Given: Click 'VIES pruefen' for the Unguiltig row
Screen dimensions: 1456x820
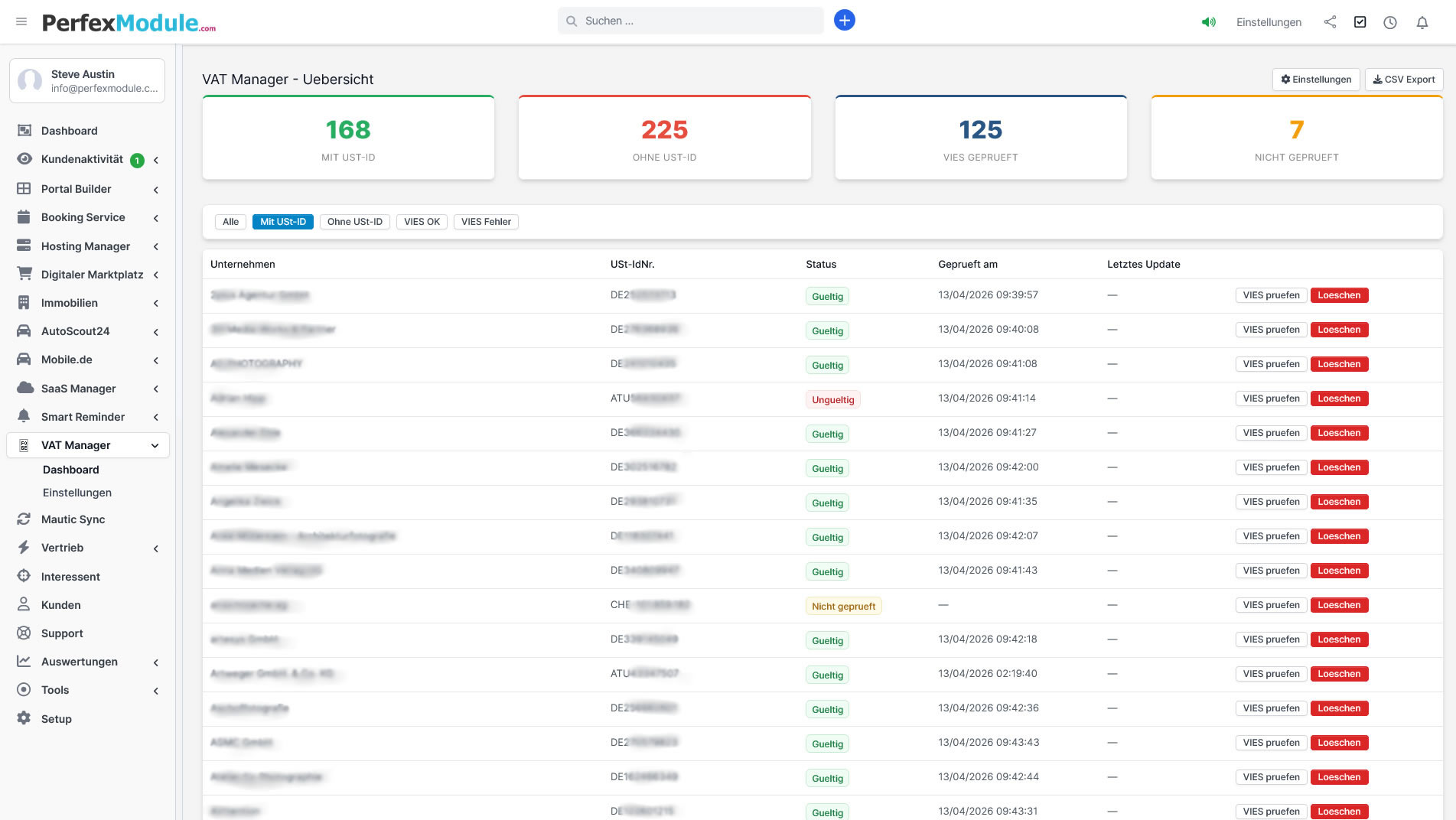Looking at the screenshot, I should (1271, 399).
